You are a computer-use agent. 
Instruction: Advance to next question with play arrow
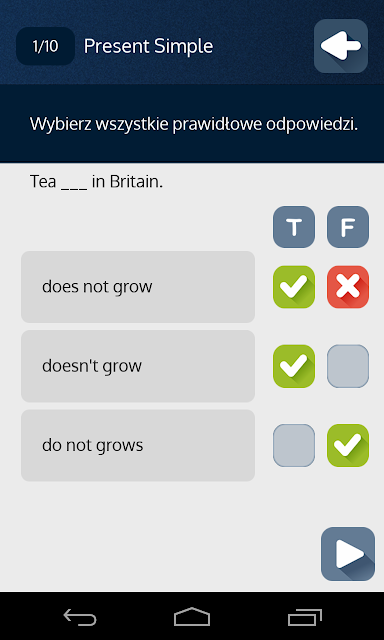click(348, 554)
